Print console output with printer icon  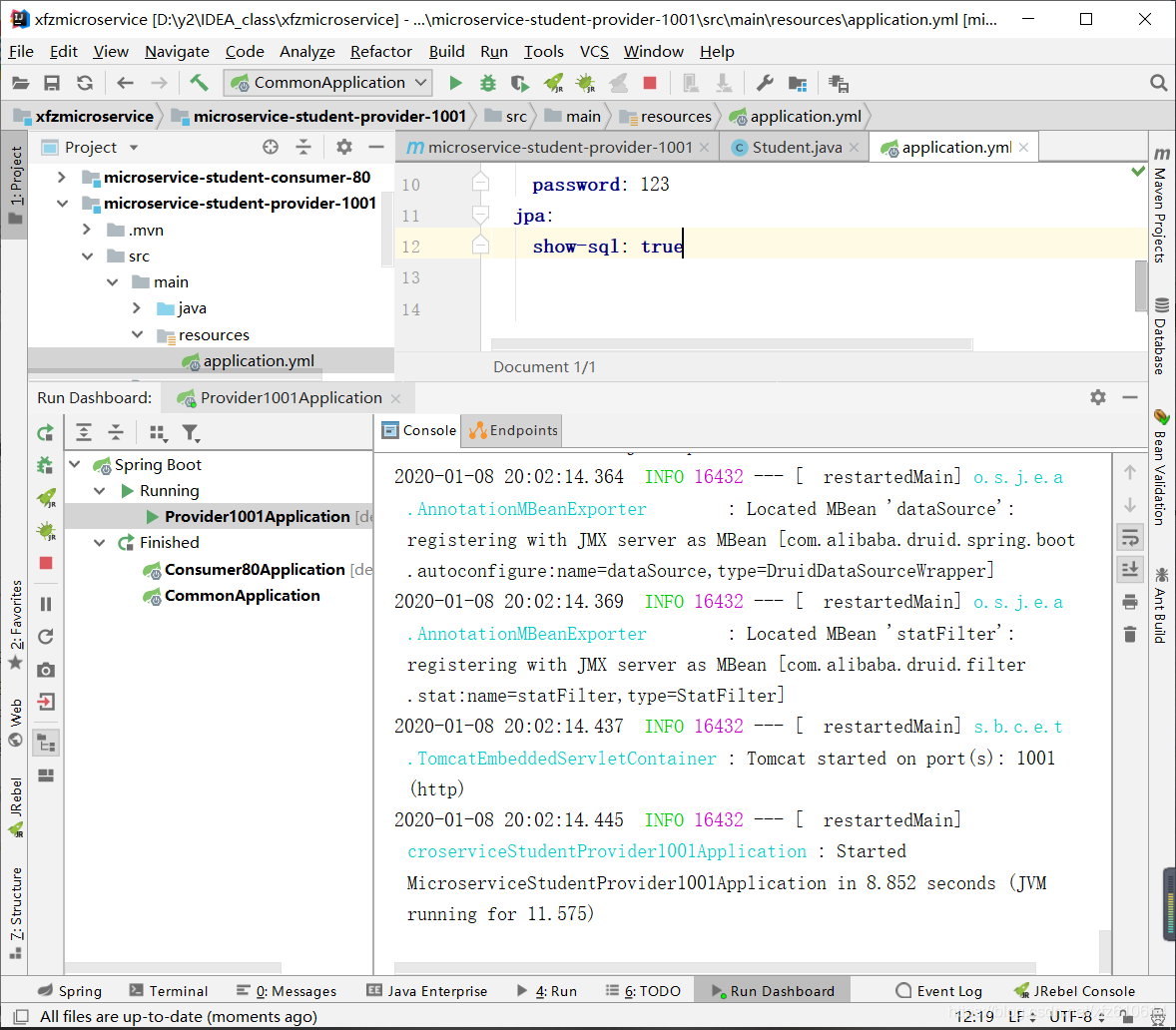[1130, 602]
